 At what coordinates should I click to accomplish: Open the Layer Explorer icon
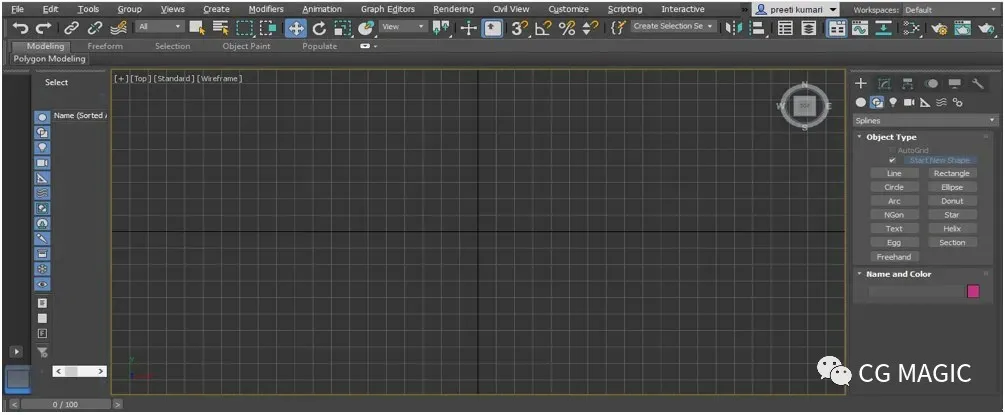[810, 28]
